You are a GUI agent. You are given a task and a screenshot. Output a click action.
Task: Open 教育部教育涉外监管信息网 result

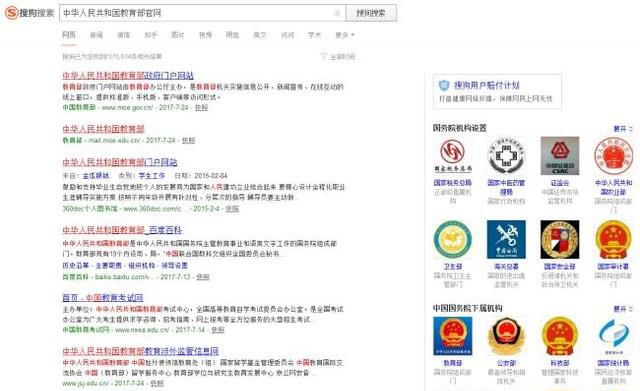(x=140, y=351)
